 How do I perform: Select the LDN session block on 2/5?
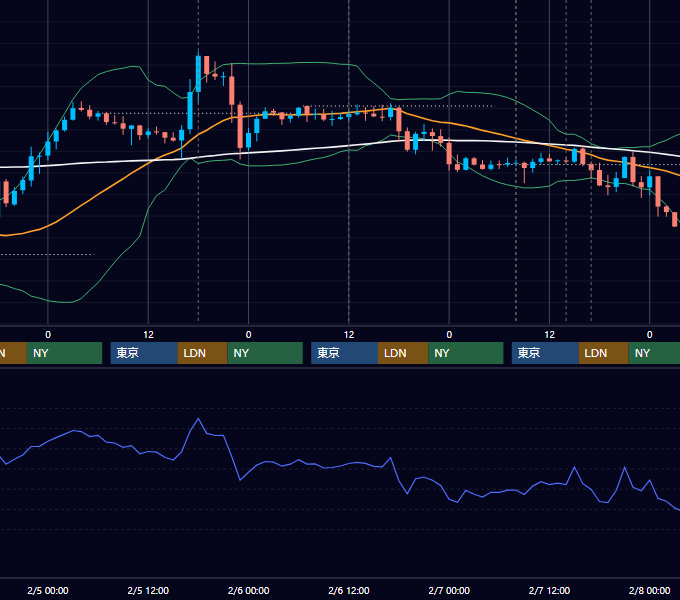coord(203,353)
